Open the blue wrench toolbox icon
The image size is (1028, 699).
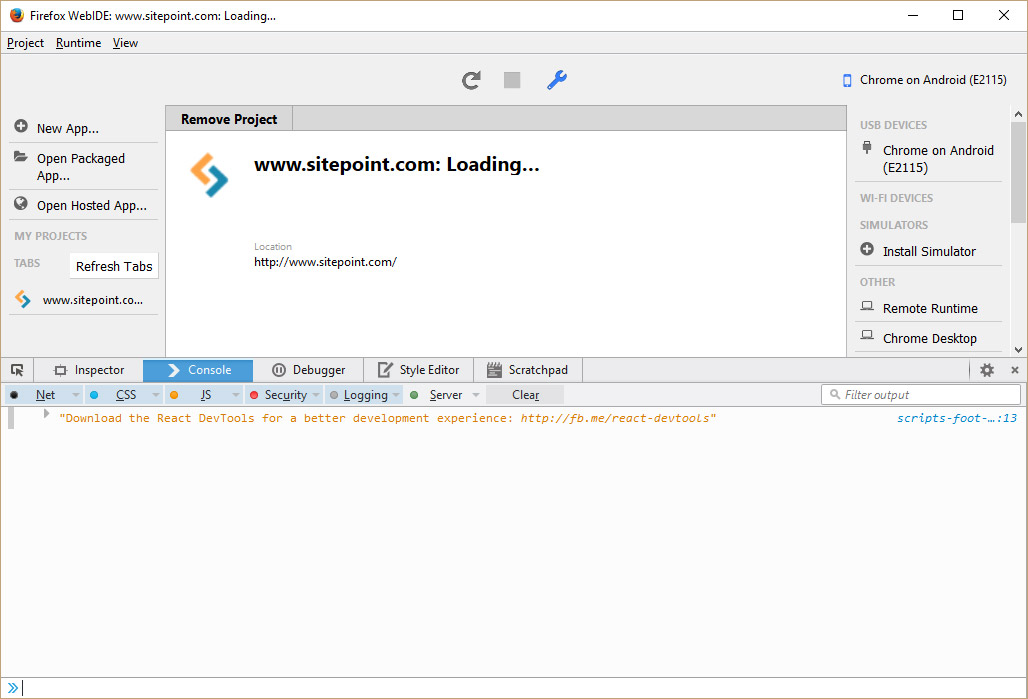click(557, 80)
